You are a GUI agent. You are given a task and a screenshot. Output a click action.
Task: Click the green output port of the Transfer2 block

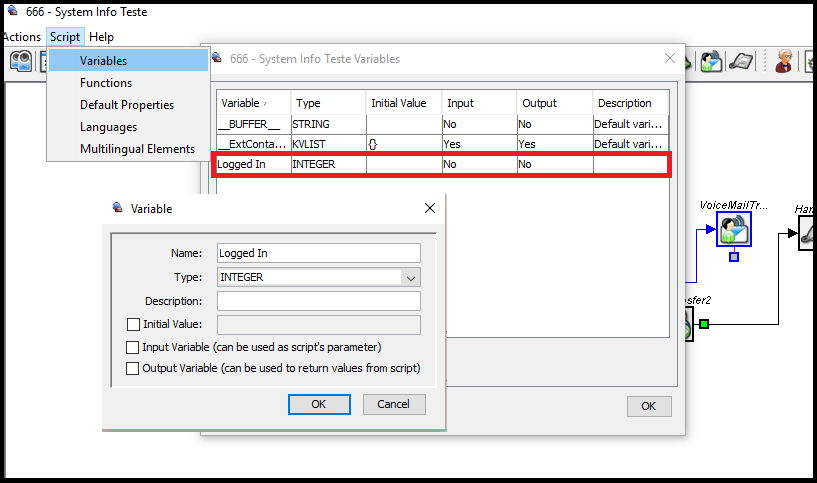(704, 324)
